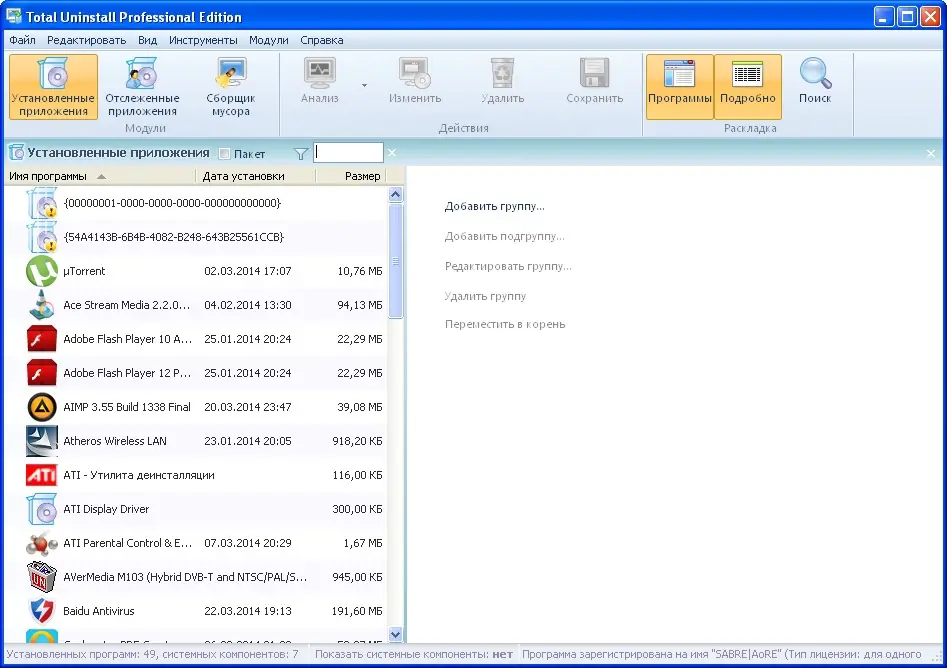Select the µTorrent size 10,76 МБ cell

[x=360, y=271]
